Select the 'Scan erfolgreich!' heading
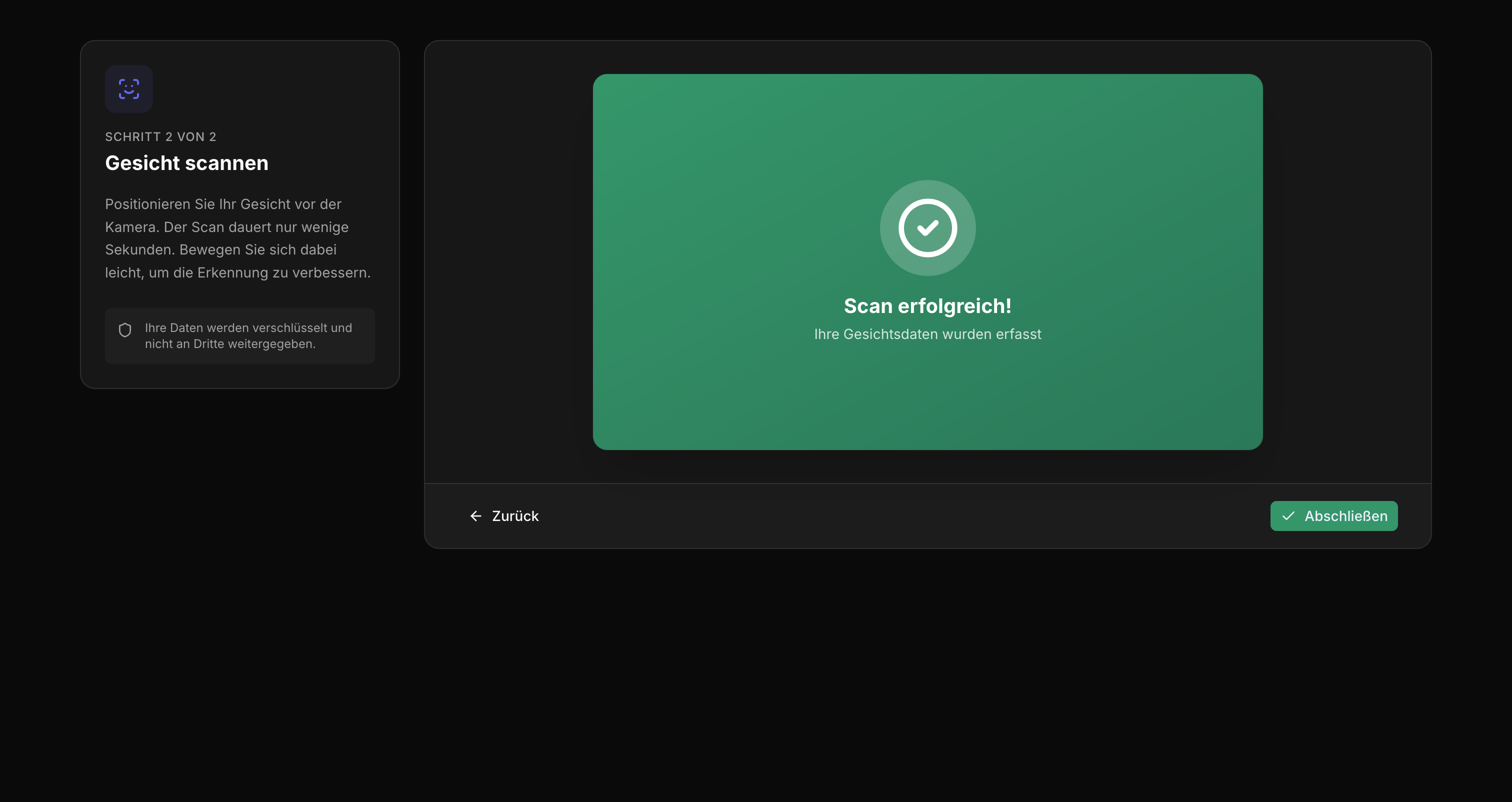 coord(927,306)
